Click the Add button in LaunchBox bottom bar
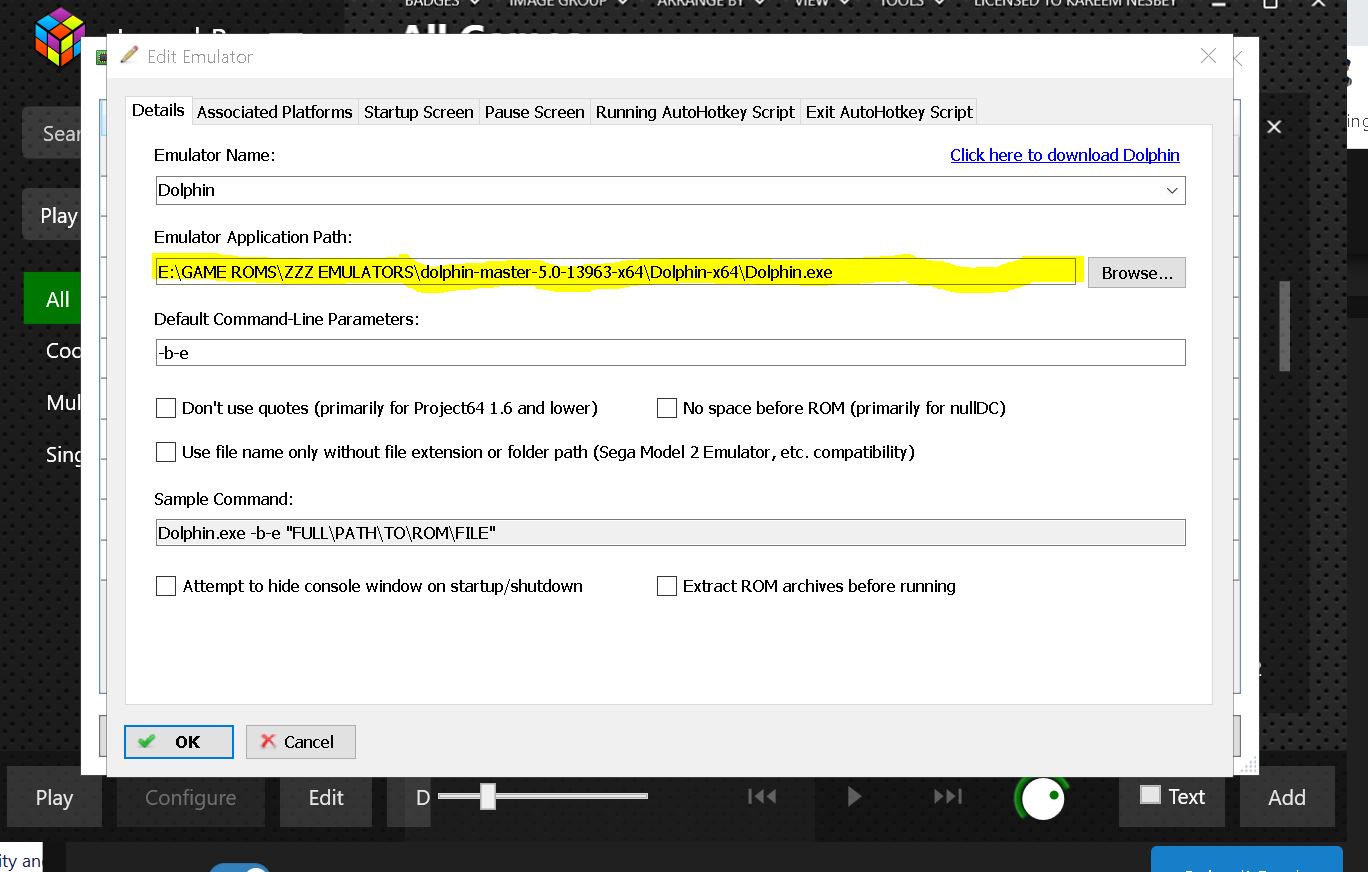1368x872 pixels. 1287,798
